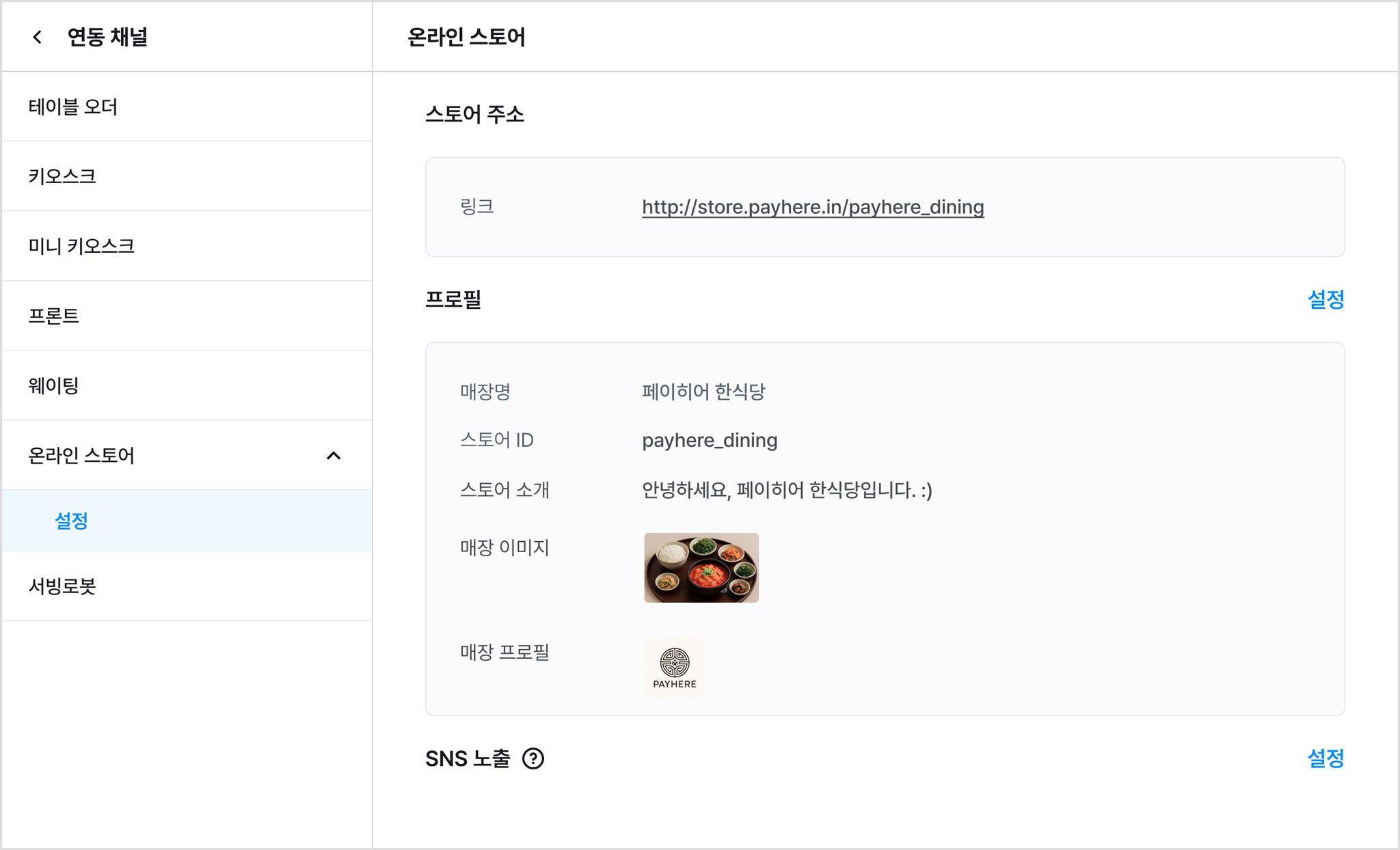Collapse the 온라인 스토어 menu chevron

334,456
